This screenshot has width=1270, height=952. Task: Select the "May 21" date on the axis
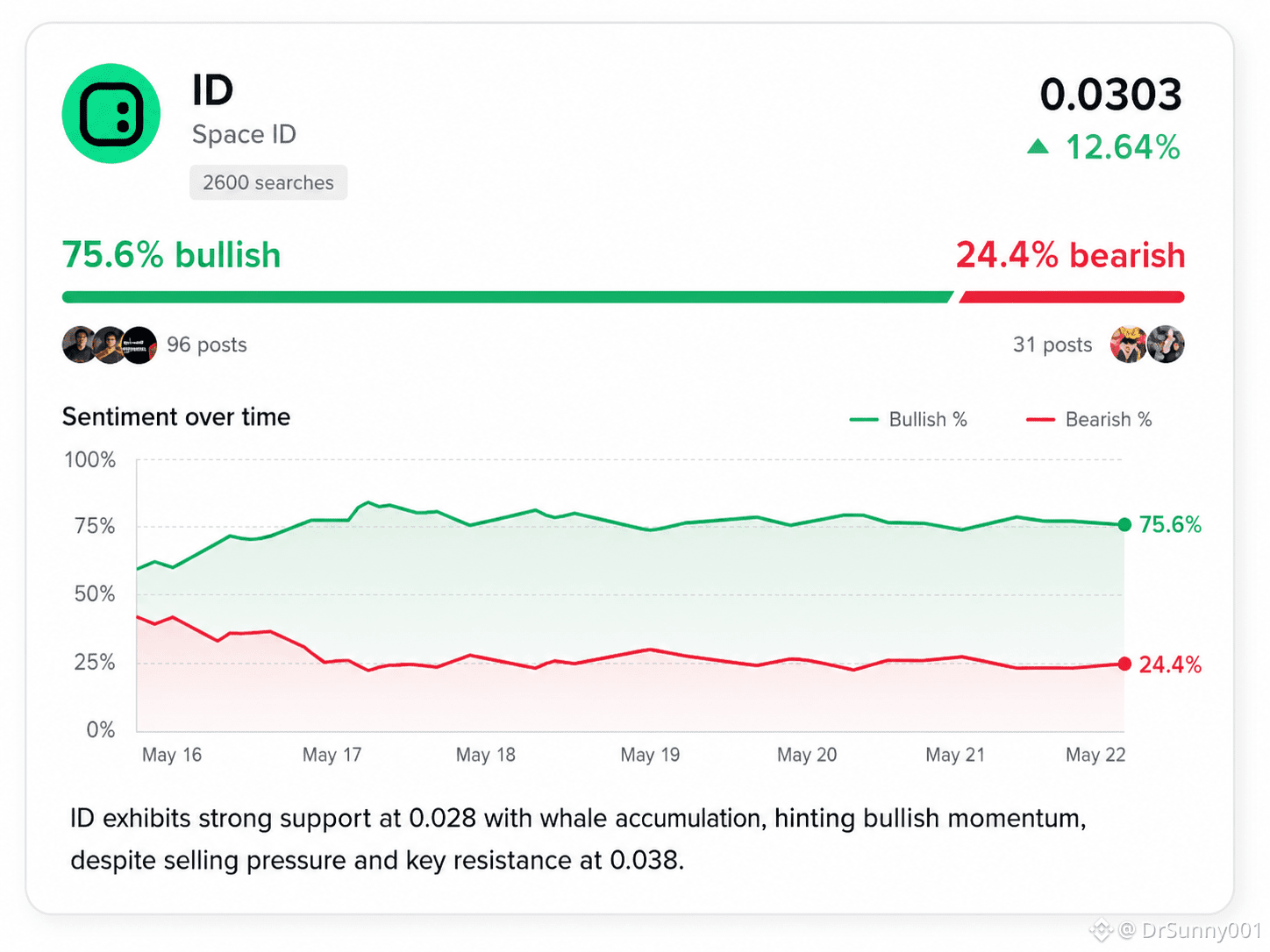coord(955,755)
